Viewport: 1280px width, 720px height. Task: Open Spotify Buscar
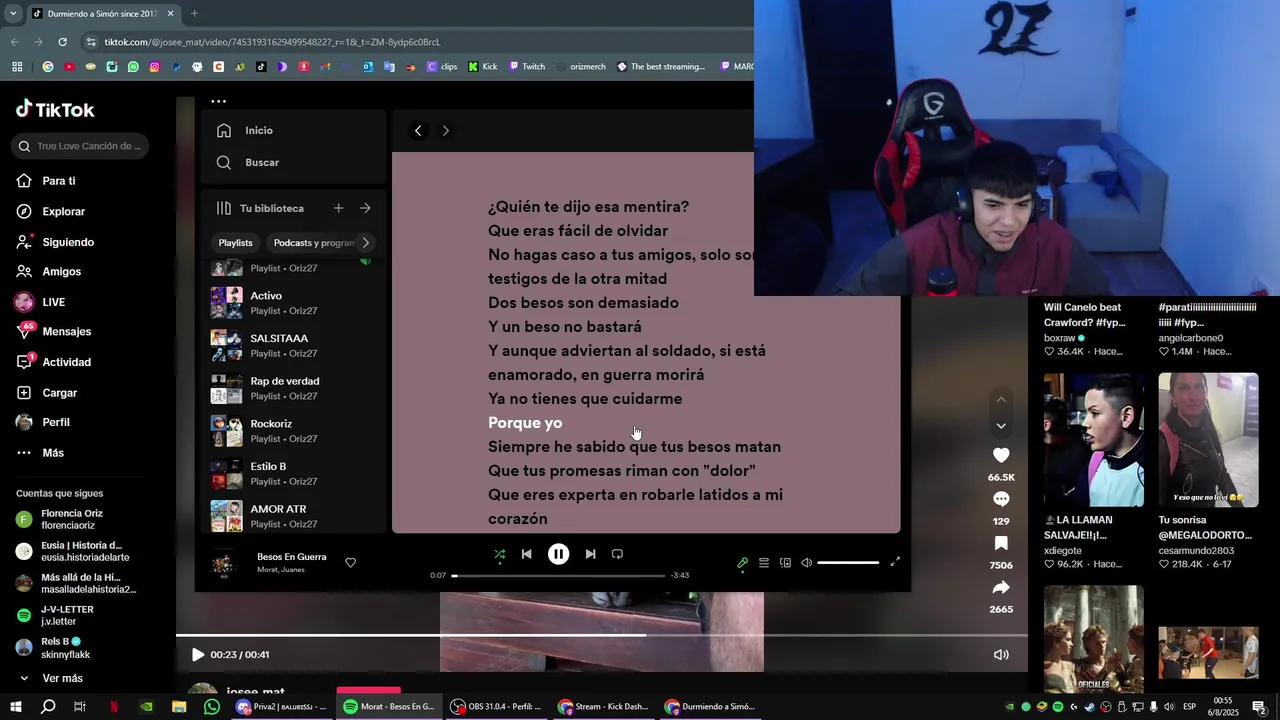(x=248, y=163)
